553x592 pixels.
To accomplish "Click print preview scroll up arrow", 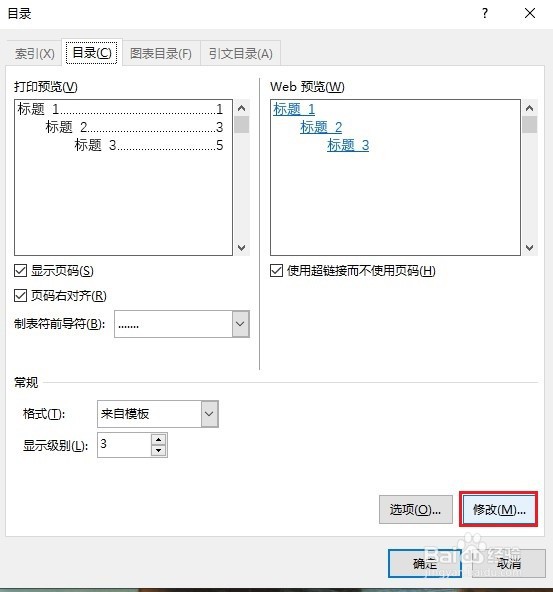I will (242, 108).
